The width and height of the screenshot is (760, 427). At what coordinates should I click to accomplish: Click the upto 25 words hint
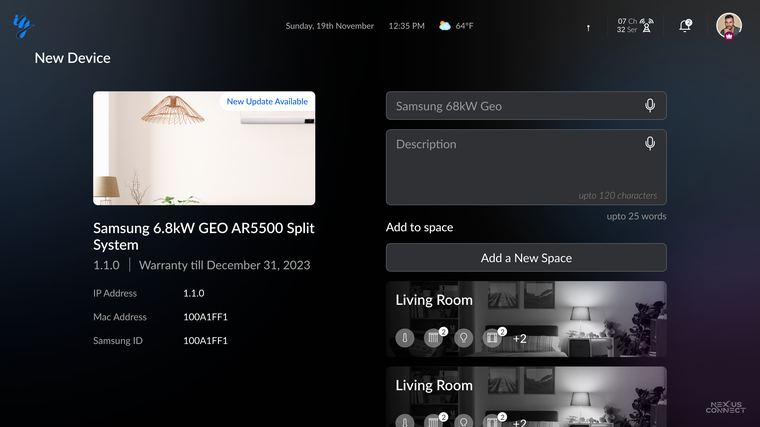(636, 216)
